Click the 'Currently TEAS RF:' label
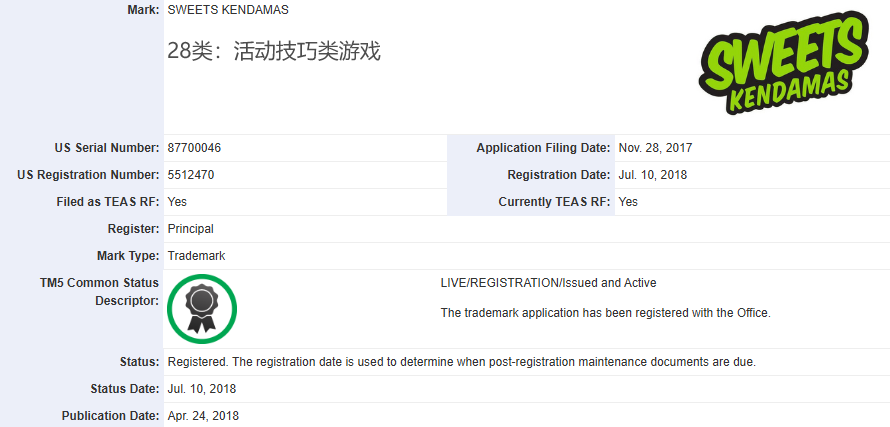This screenshot has width=890, height=427. (555, 202)
